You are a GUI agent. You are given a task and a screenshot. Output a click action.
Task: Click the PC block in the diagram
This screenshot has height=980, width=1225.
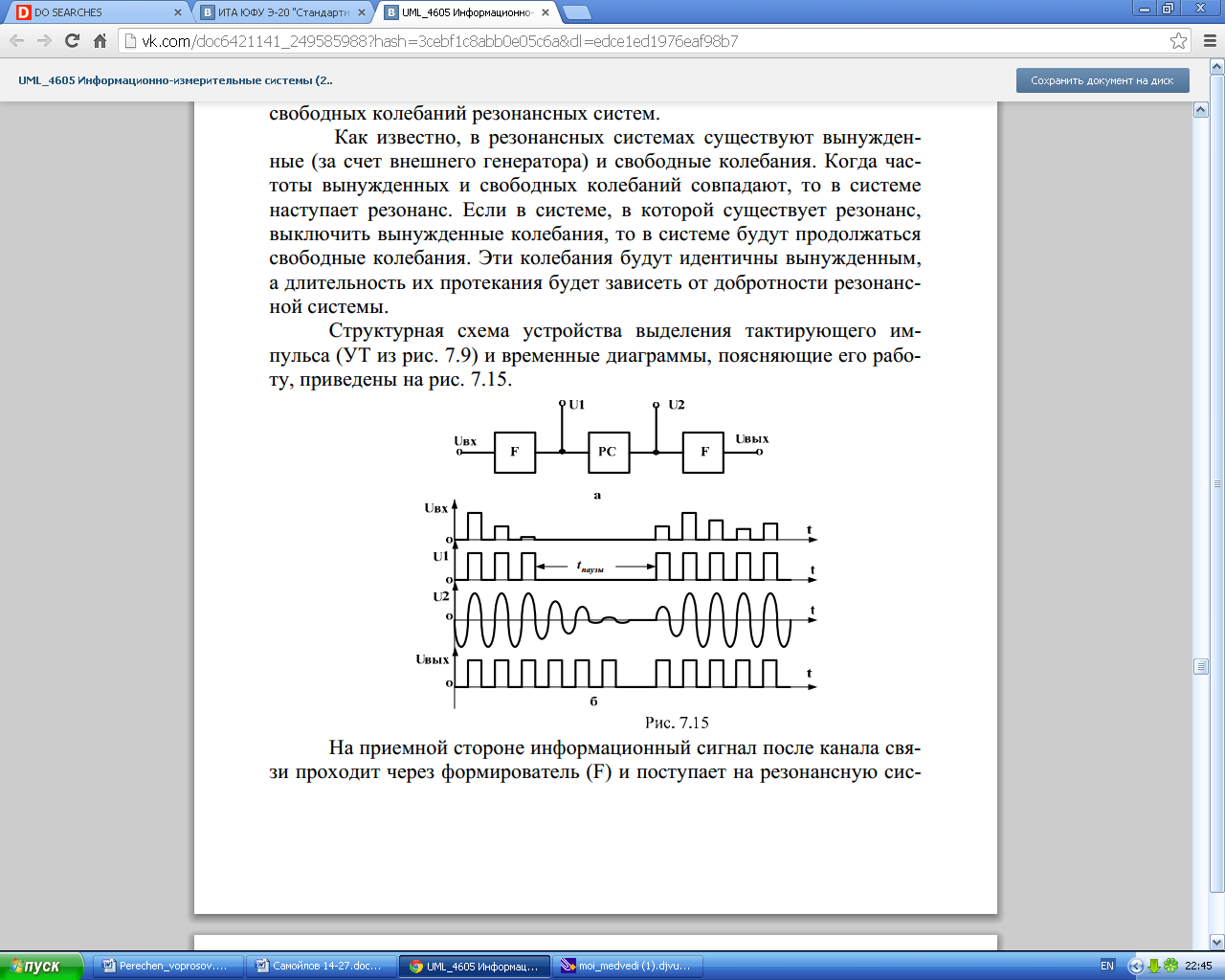coord(609,452)
